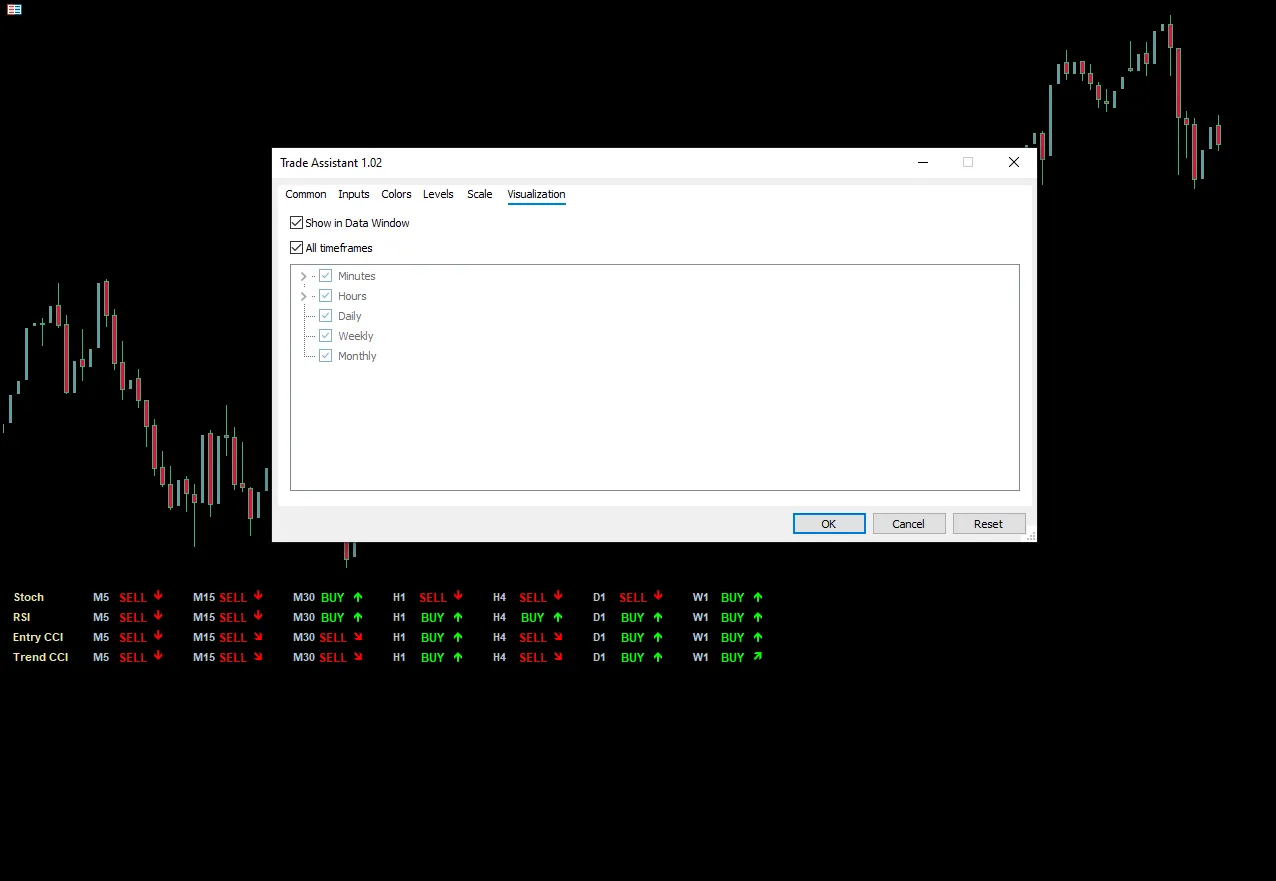This screenshot has width=1276, height=881.
Task: Toggle the Daily timeframe checkbox
Action: [325, 316]
